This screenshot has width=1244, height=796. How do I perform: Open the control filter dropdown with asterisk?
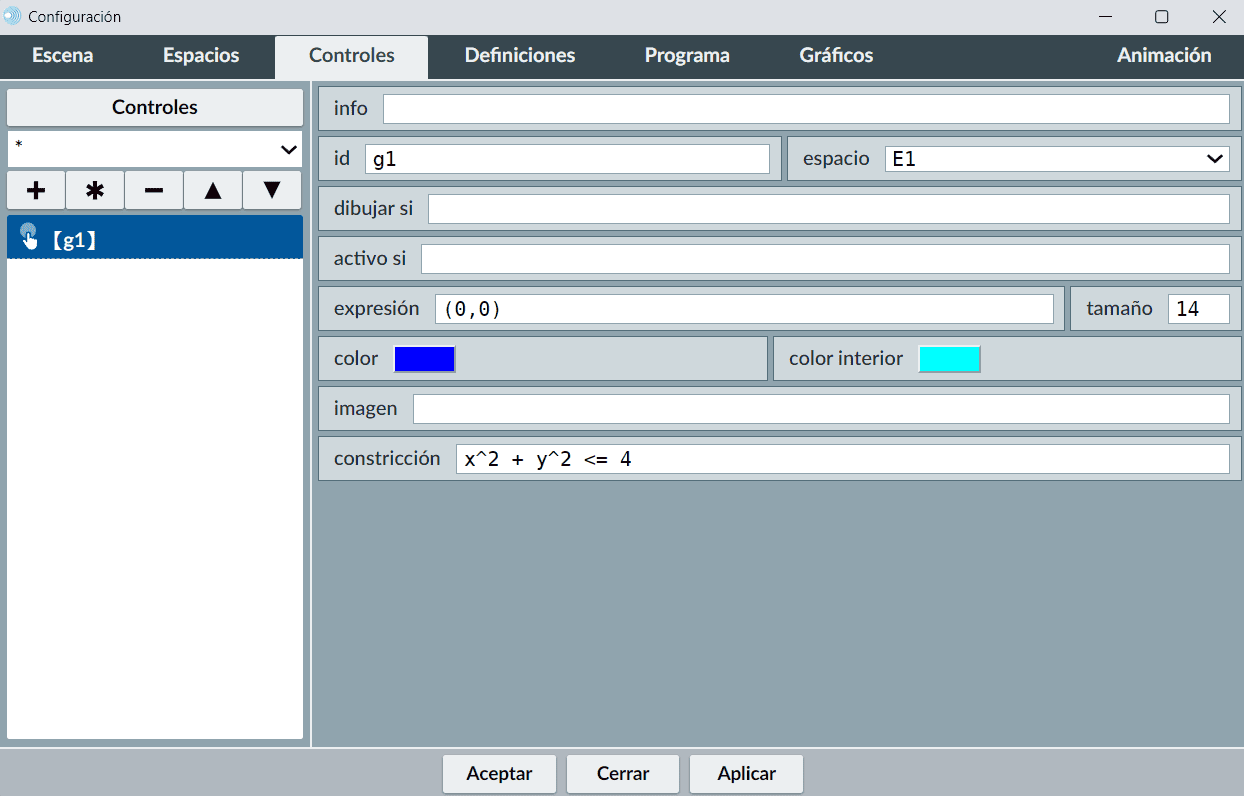(x=154, y=149)
